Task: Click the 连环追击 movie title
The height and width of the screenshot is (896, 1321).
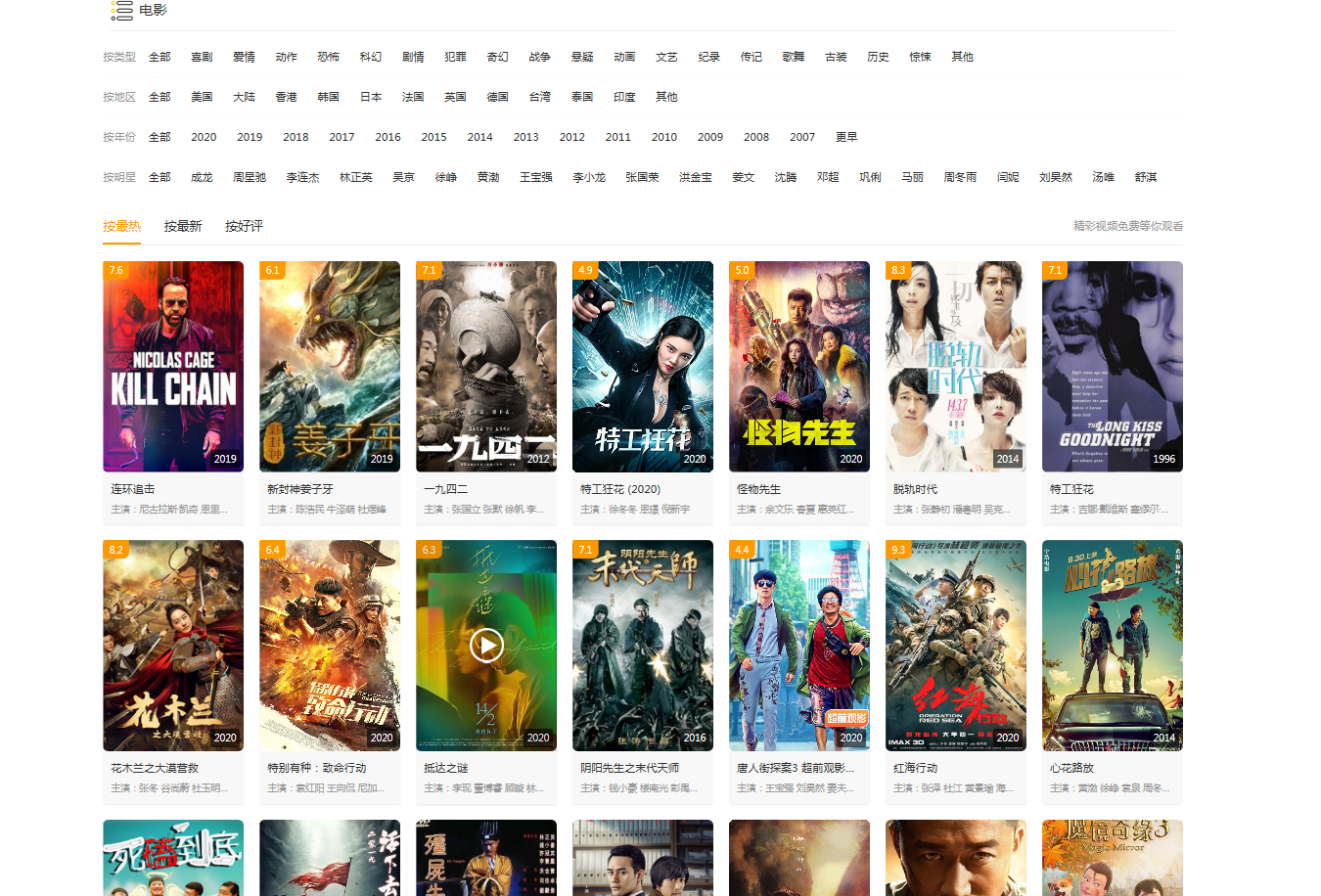Action: pyautogui.click(x=133, y=489)
